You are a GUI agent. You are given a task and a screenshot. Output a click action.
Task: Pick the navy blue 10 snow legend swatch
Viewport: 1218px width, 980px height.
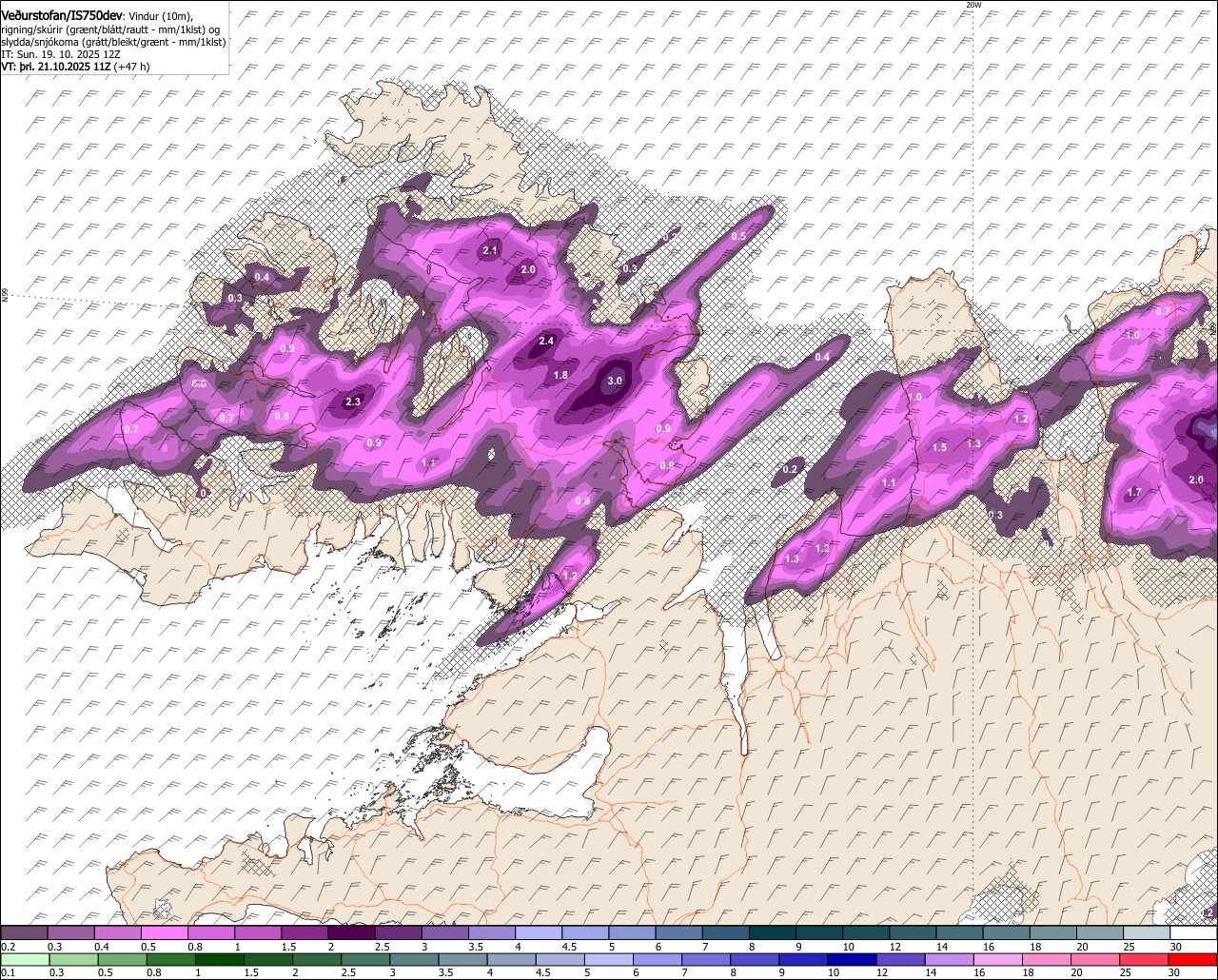coord(851,959)
